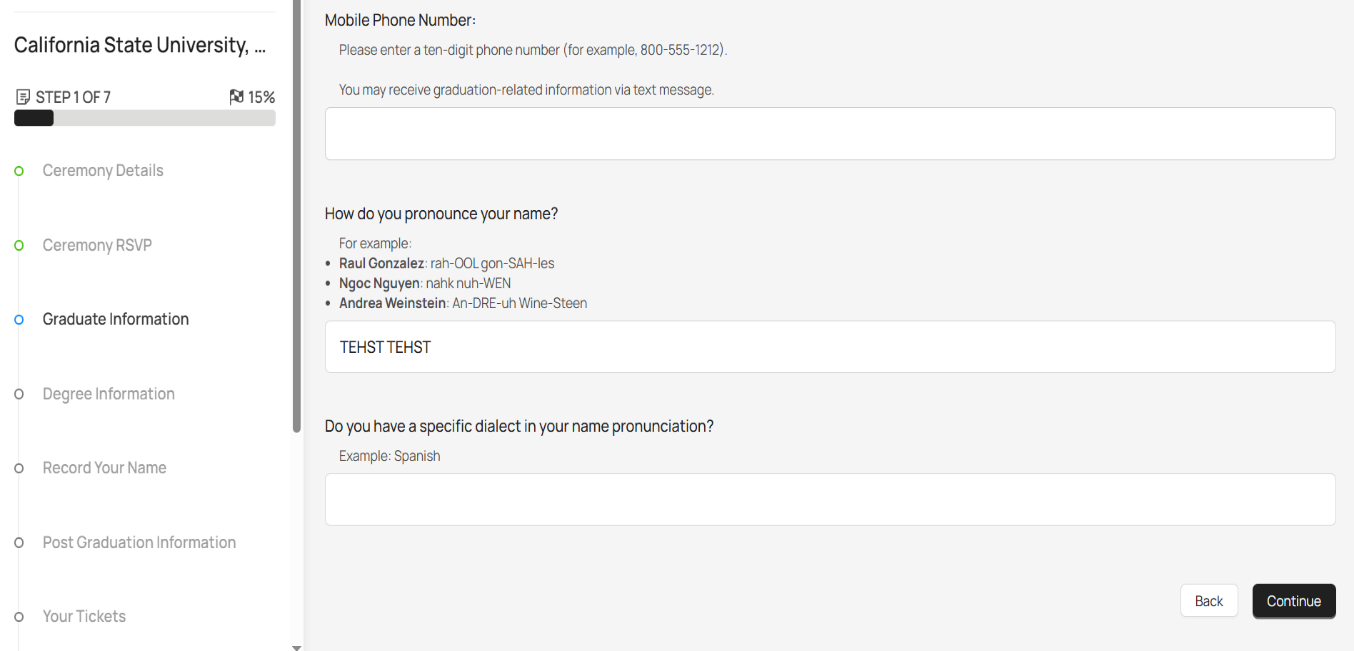Screen dimensions: 1354x651
Task: Click the checkered flag icon beside 15%
Action: pyautogui.click(x=236, y=96)
